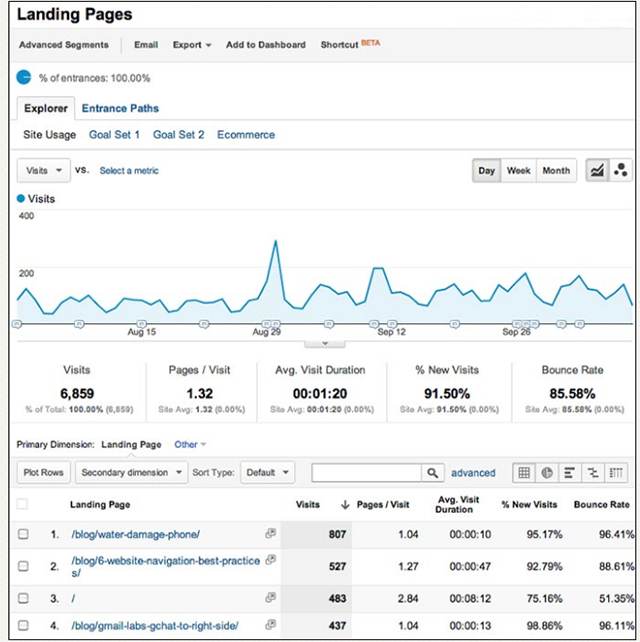Image resolution: width=640 pixels, height=642 pixels.
Task: Click the search magnifier button
Action: 433,473
